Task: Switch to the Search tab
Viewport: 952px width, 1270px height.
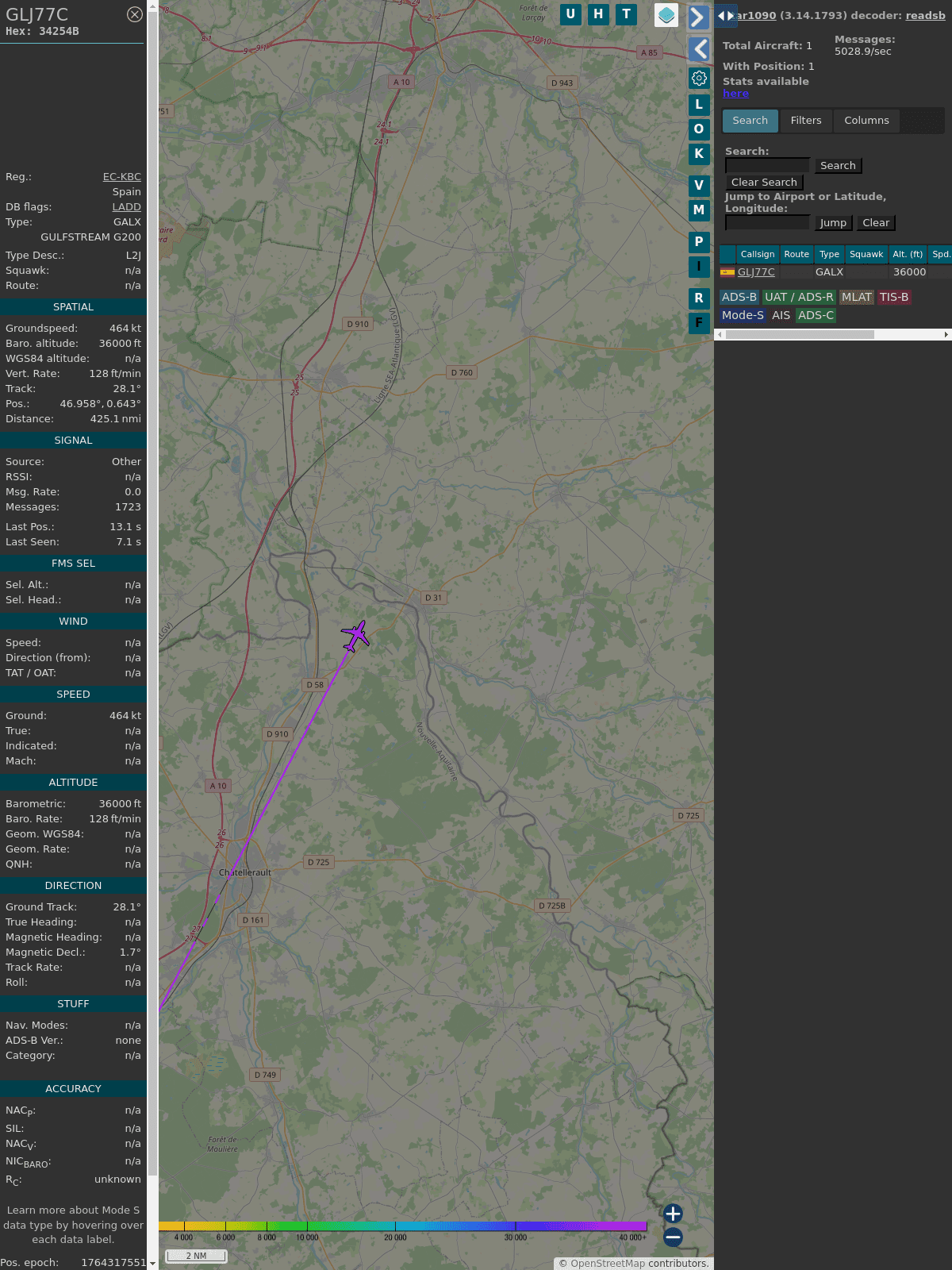Action: (750, 121)
